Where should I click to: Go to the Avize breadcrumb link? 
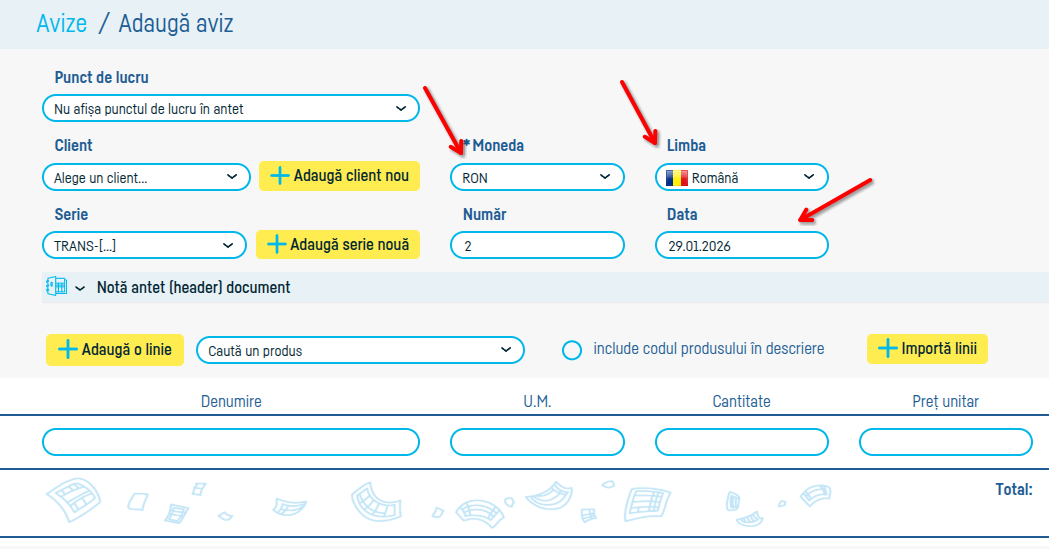click(x=62, y=23)
